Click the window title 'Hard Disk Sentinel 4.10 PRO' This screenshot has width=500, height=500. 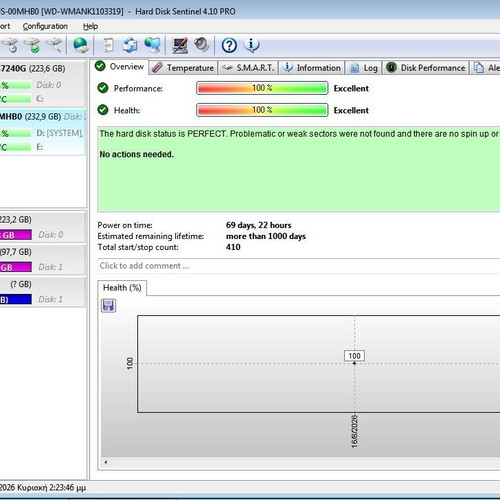coord(185,12)
